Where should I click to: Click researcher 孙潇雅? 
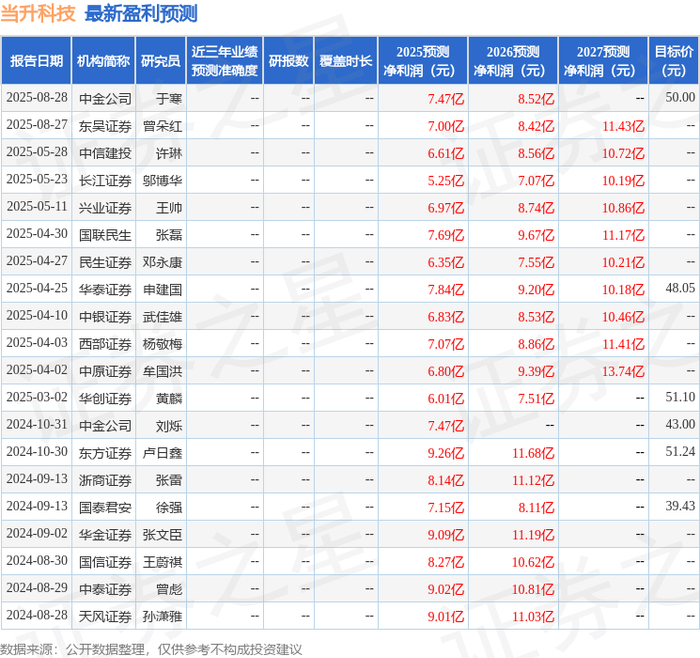click(x=162, y=616)
